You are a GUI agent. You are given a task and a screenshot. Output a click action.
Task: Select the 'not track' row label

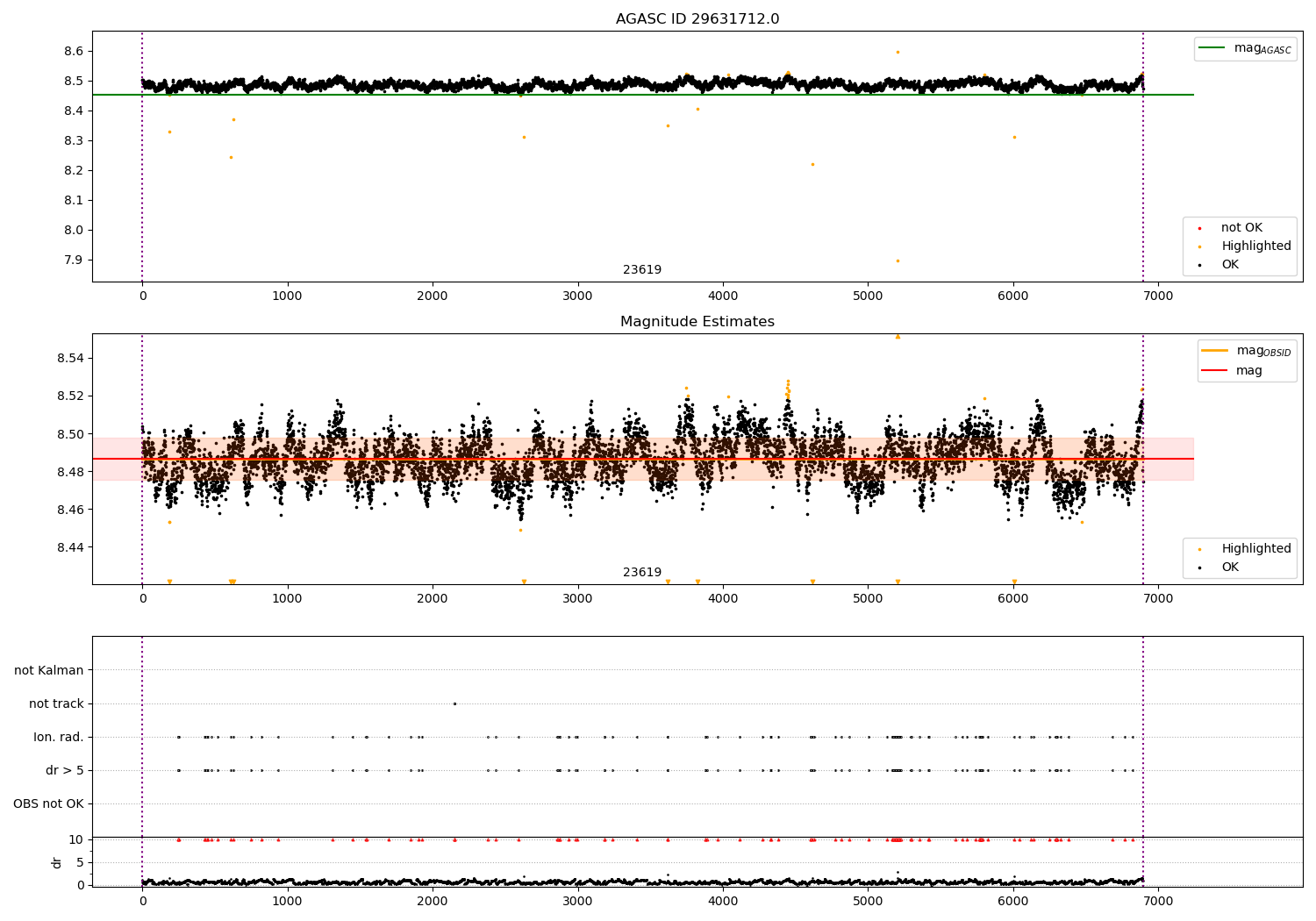56,704
